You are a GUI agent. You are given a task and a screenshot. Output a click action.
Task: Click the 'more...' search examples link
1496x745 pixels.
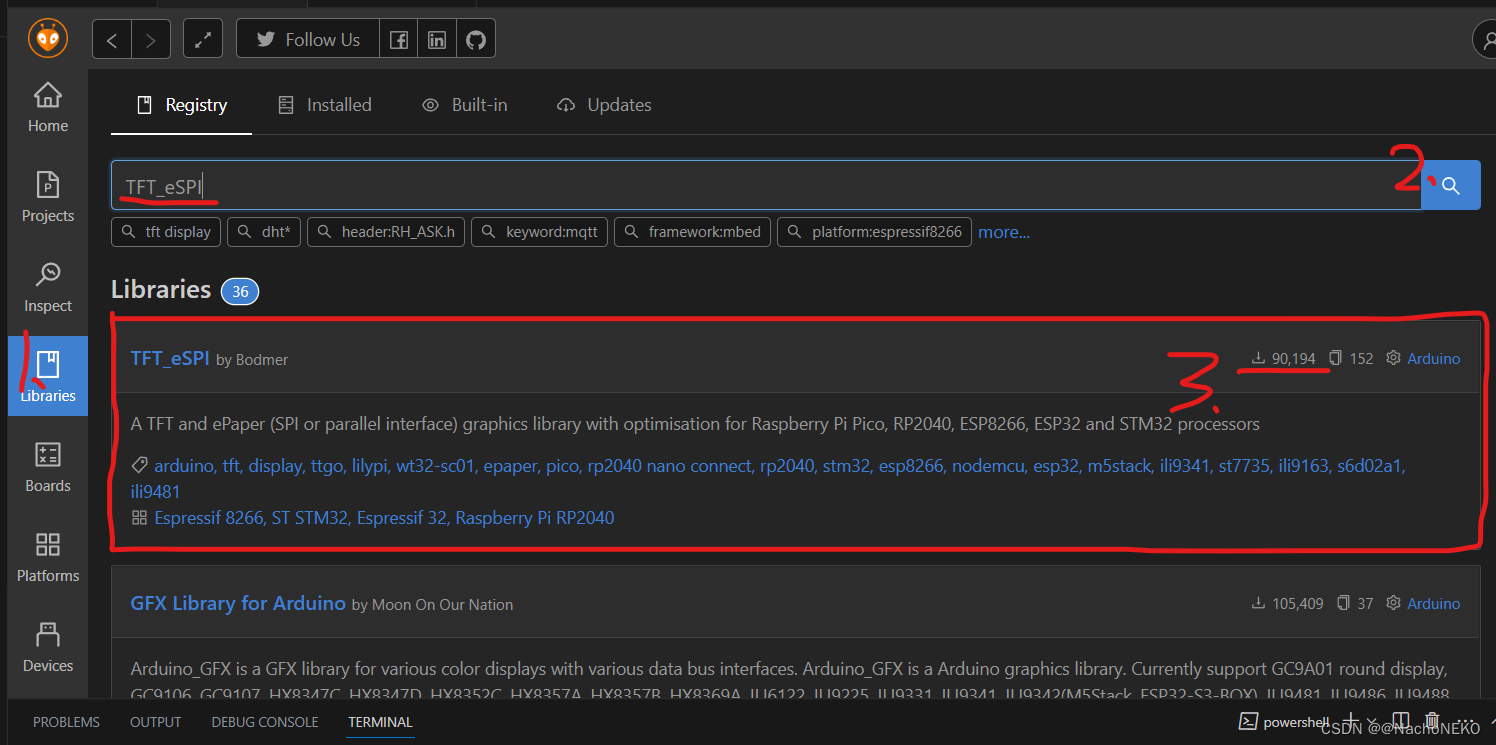pos(1004,232)
